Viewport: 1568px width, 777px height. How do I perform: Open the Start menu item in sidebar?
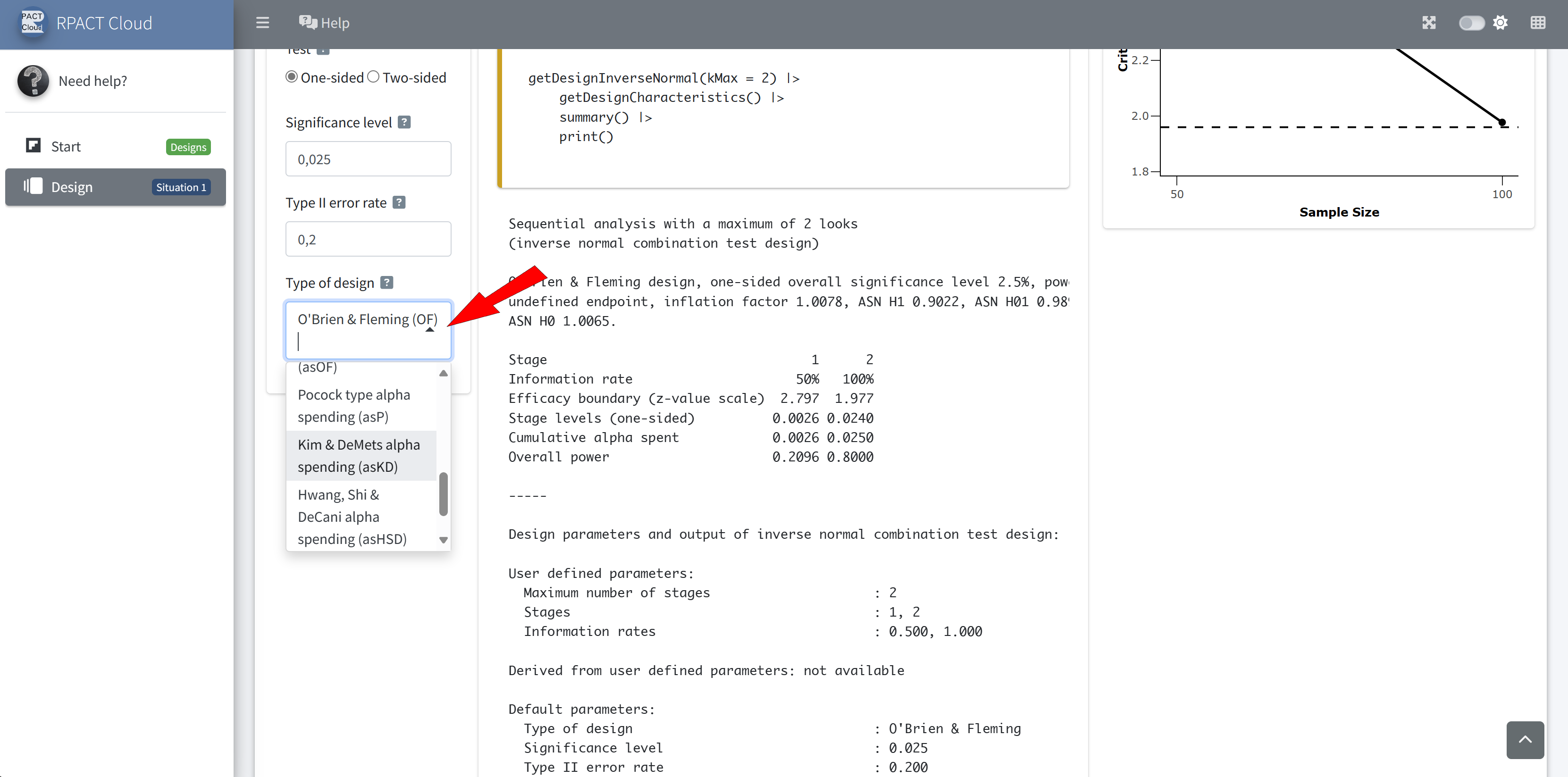coord(66,147)
